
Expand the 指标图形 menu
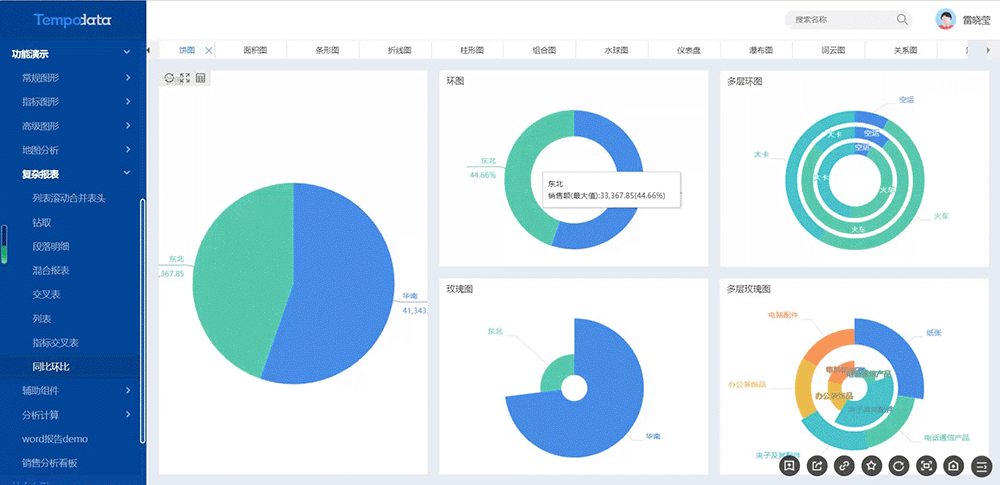coord(128,102)
